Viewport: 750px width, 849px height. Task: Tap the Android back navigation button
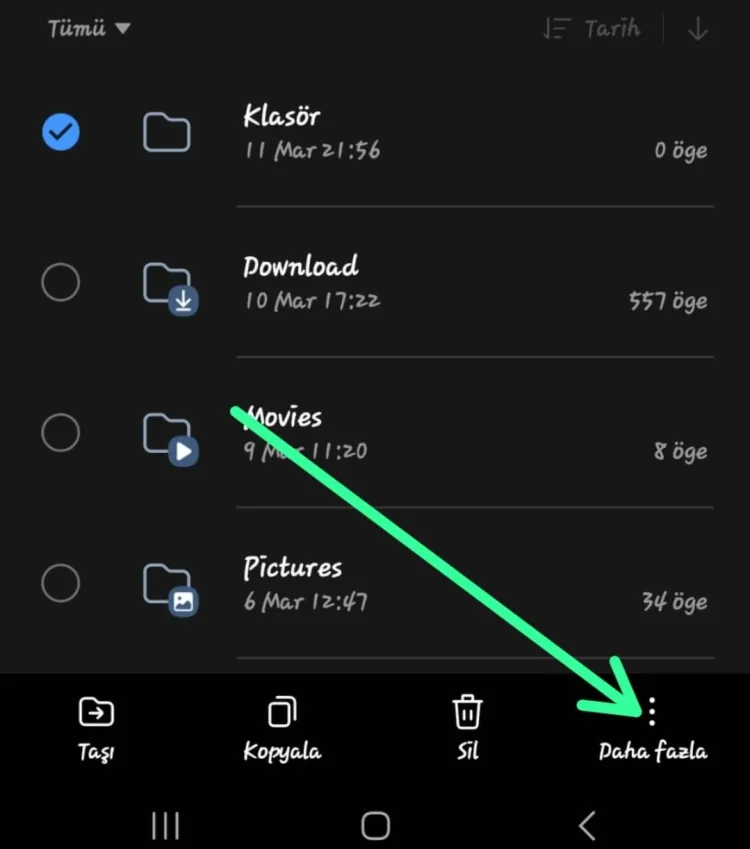(x=588, y=826)
